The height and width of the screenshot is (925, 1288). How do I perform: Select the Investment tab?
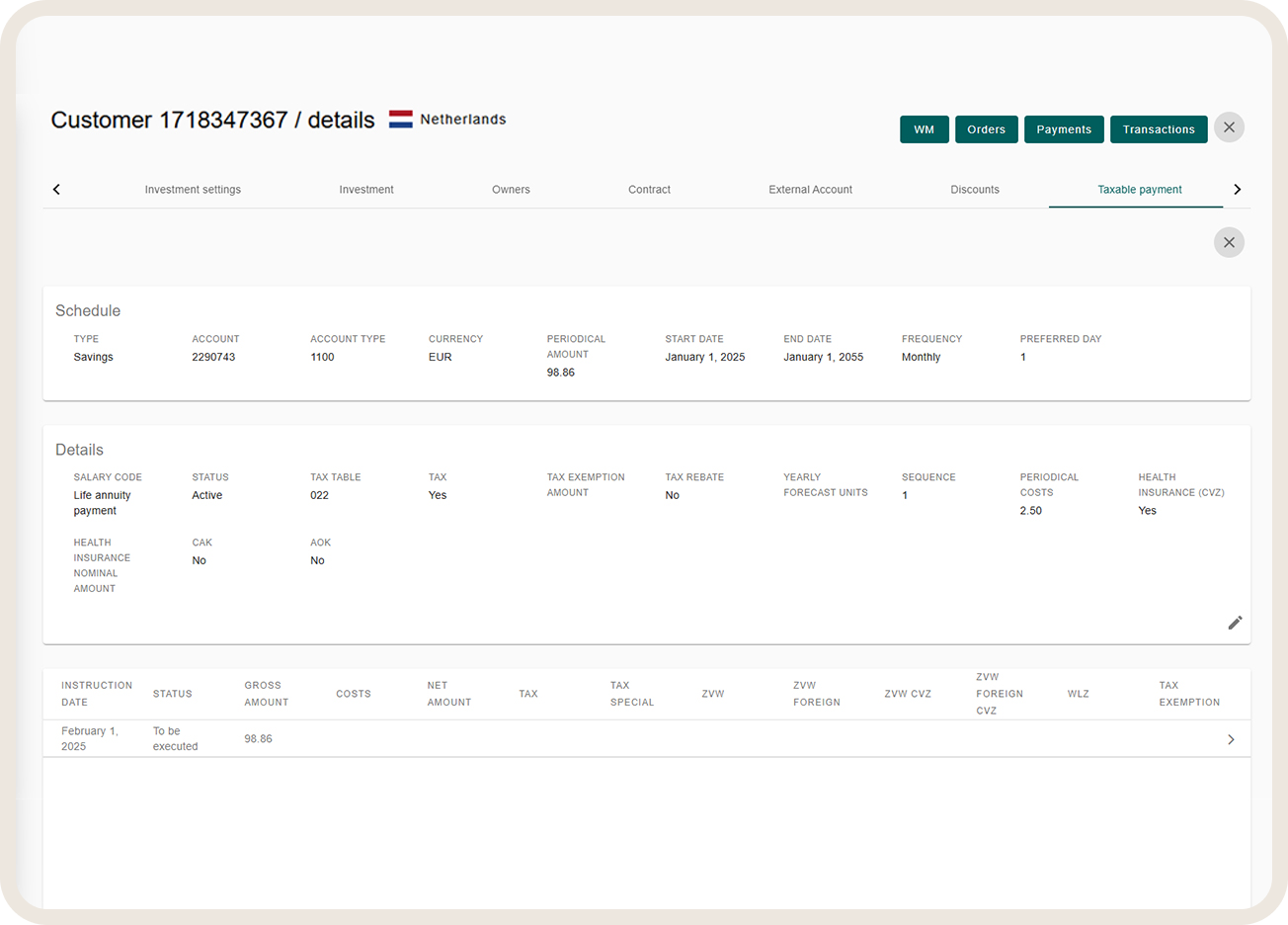point(366,189)
